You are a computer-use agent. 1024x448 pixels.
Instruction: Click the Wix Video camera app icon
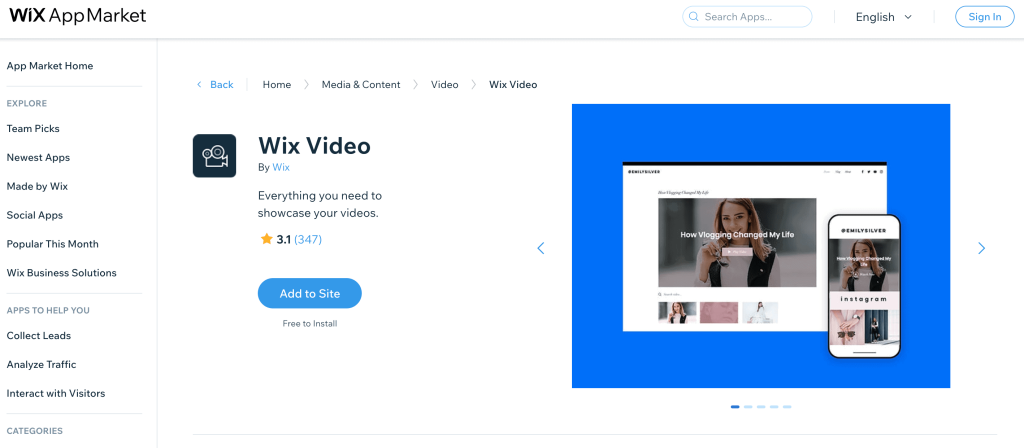[214, 155]
